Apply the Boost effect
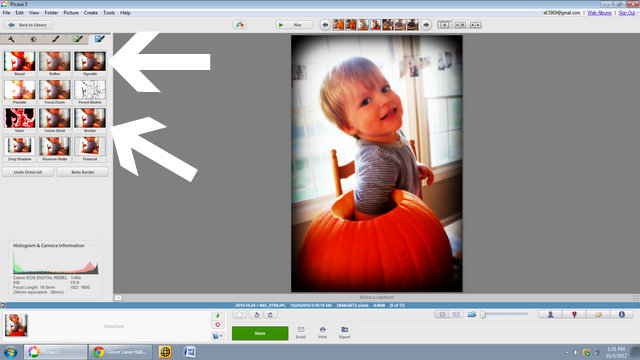 20,62
